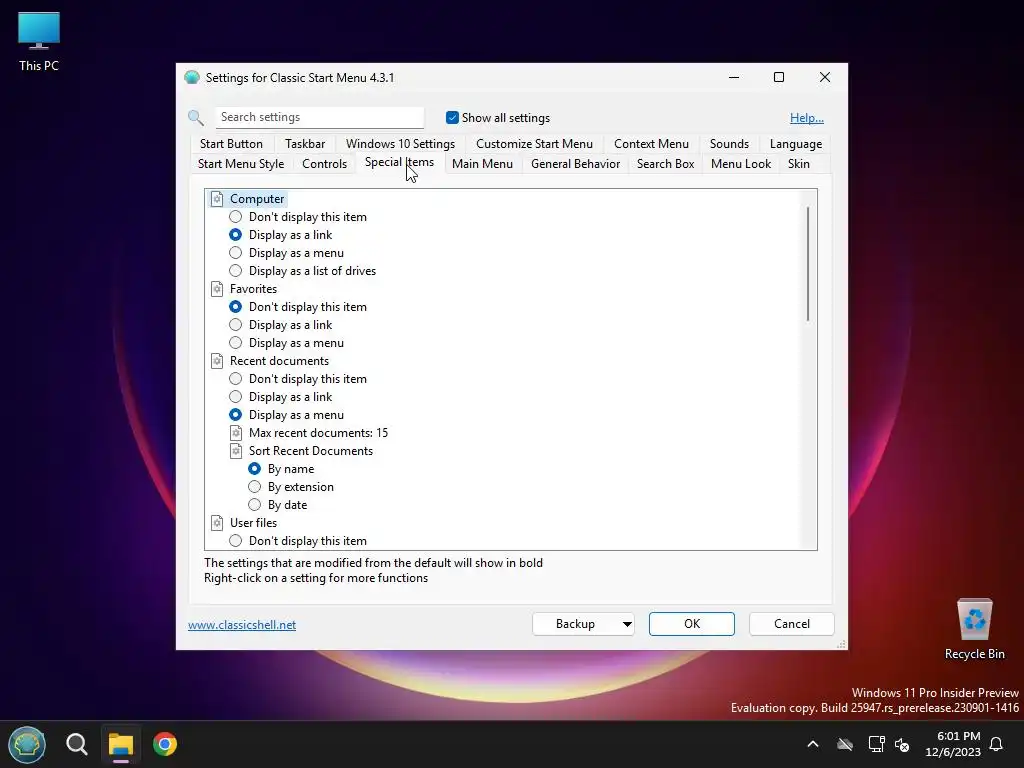Open the General Behavior tab
The height and width of the screenshot is (768, 1024).
click(x=575, y=164)
